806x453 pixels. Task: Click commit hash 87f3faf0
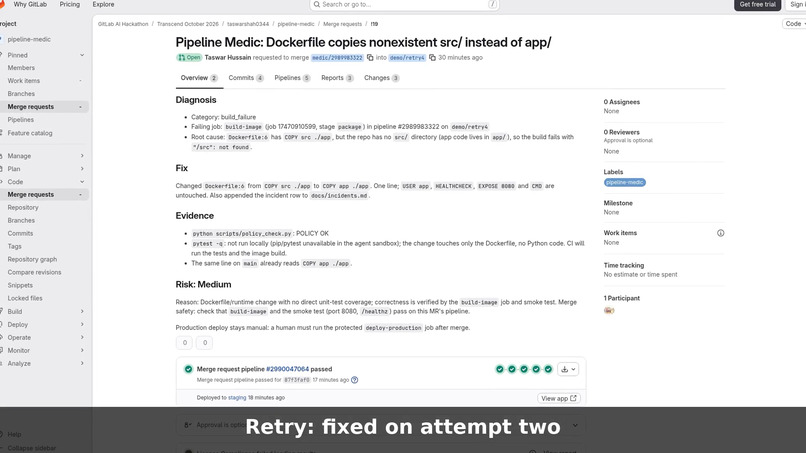coord(297,380)
